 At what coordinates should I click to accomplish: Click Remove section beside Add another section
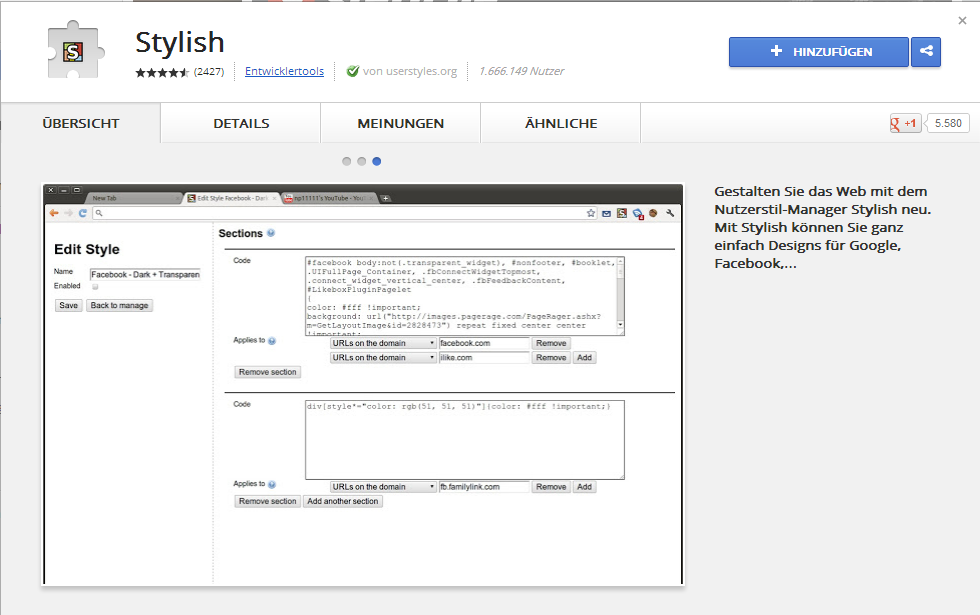point(268,501)
